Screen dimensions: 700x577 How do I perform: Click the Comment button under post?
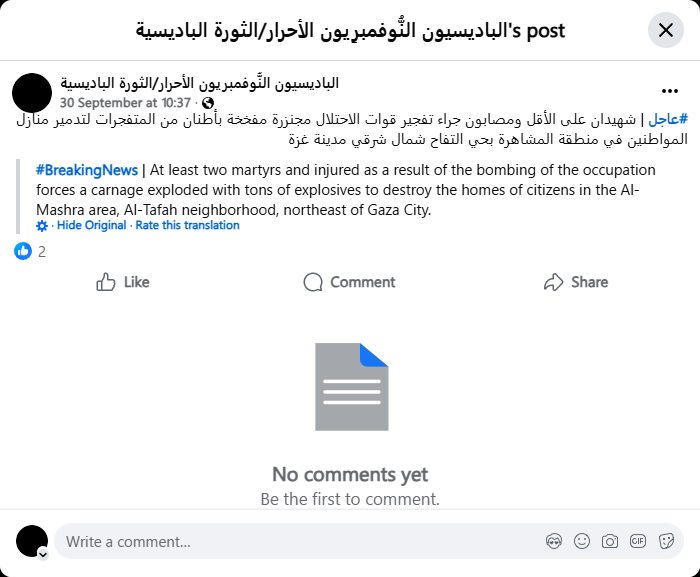(x=349, y=282)
